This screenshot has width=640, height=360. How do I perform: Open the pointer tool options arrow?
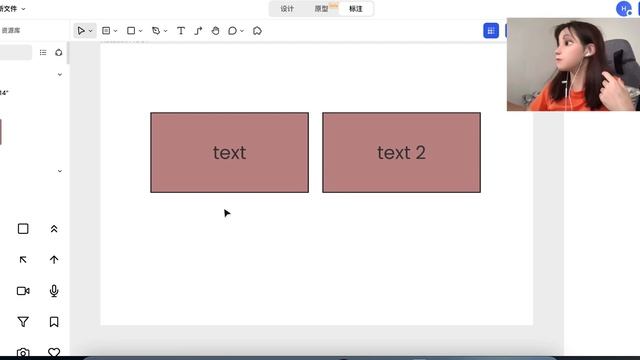coord(91,31)
